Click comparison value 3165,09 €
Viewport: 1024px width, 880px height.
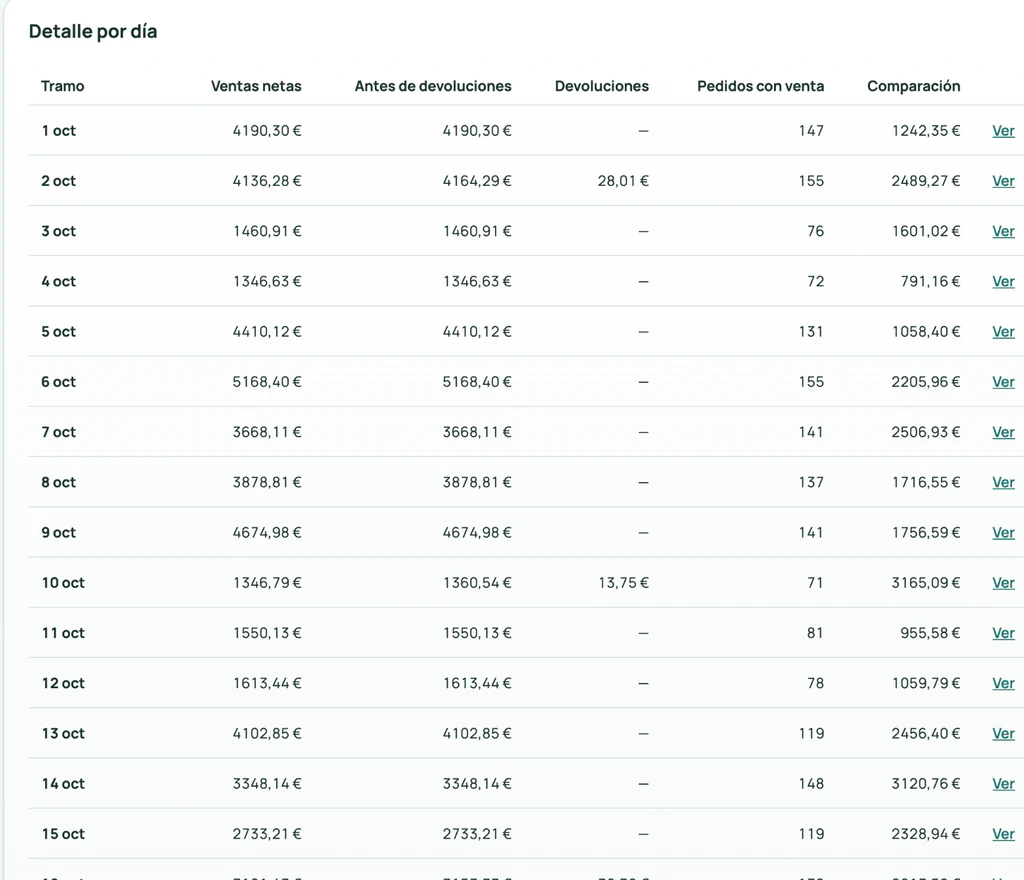point(926,583)
